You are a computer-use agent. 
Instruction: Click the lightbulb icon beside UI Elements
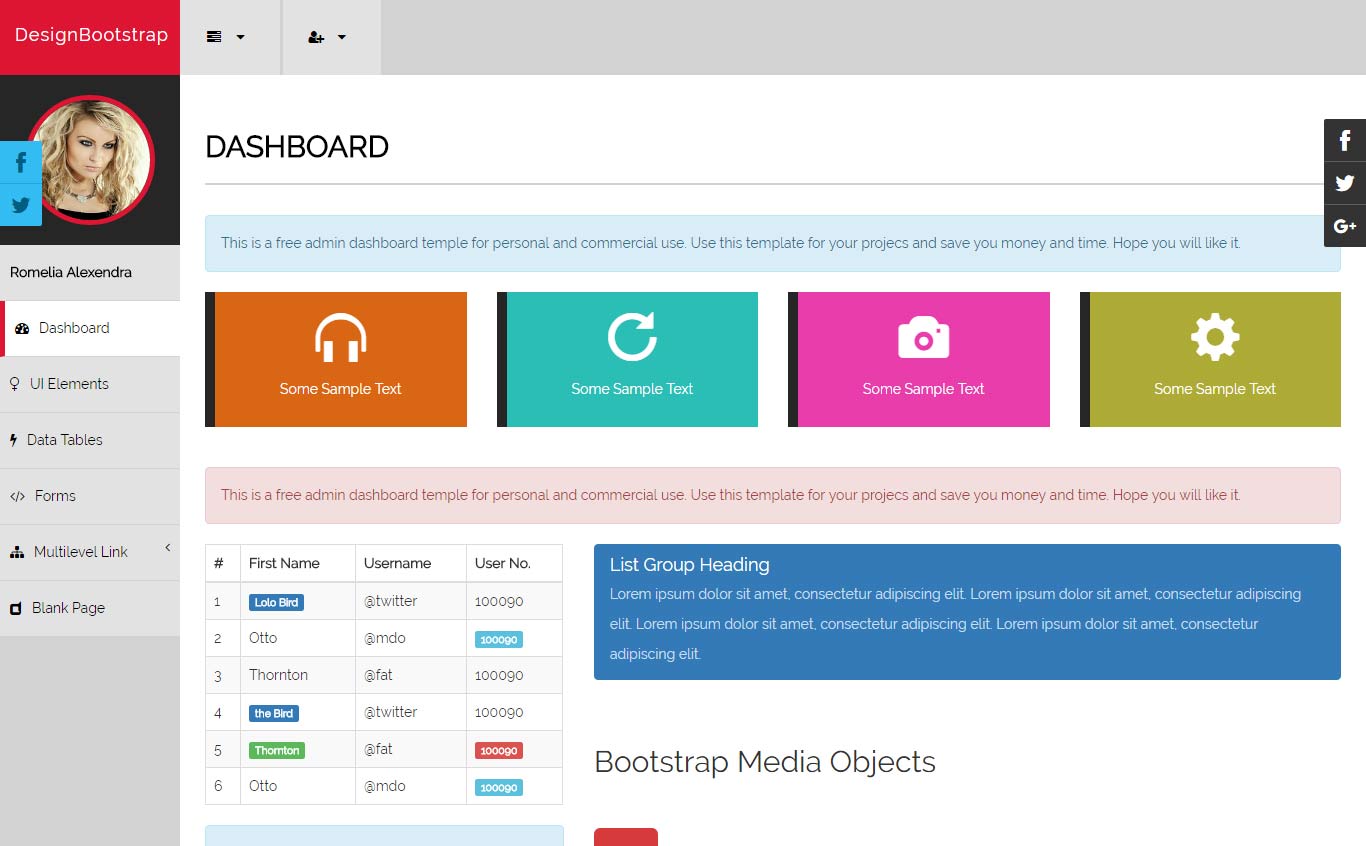14,384
